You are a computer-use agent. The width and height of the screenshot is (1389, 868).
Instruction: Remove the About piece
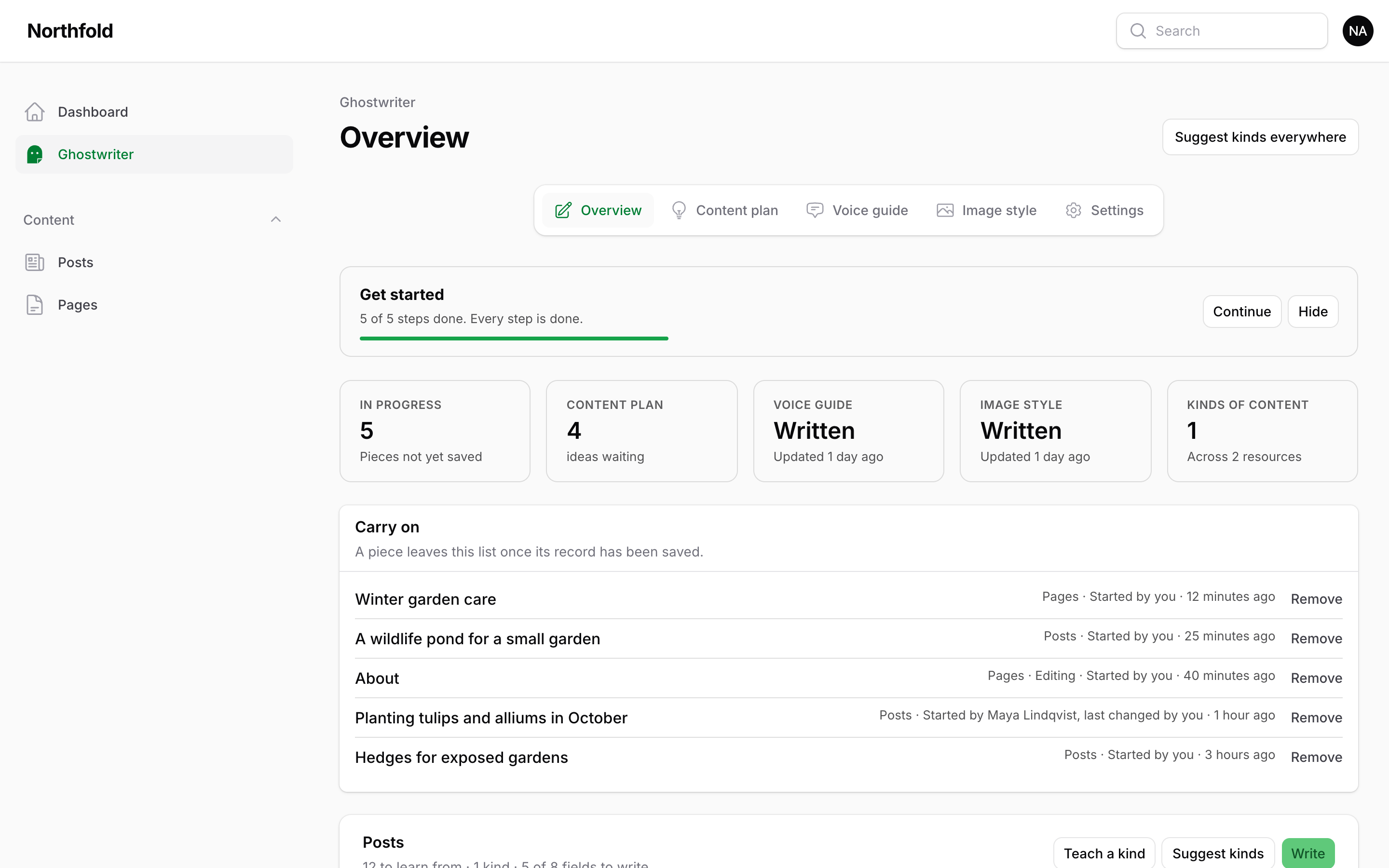click(1316, 678)
